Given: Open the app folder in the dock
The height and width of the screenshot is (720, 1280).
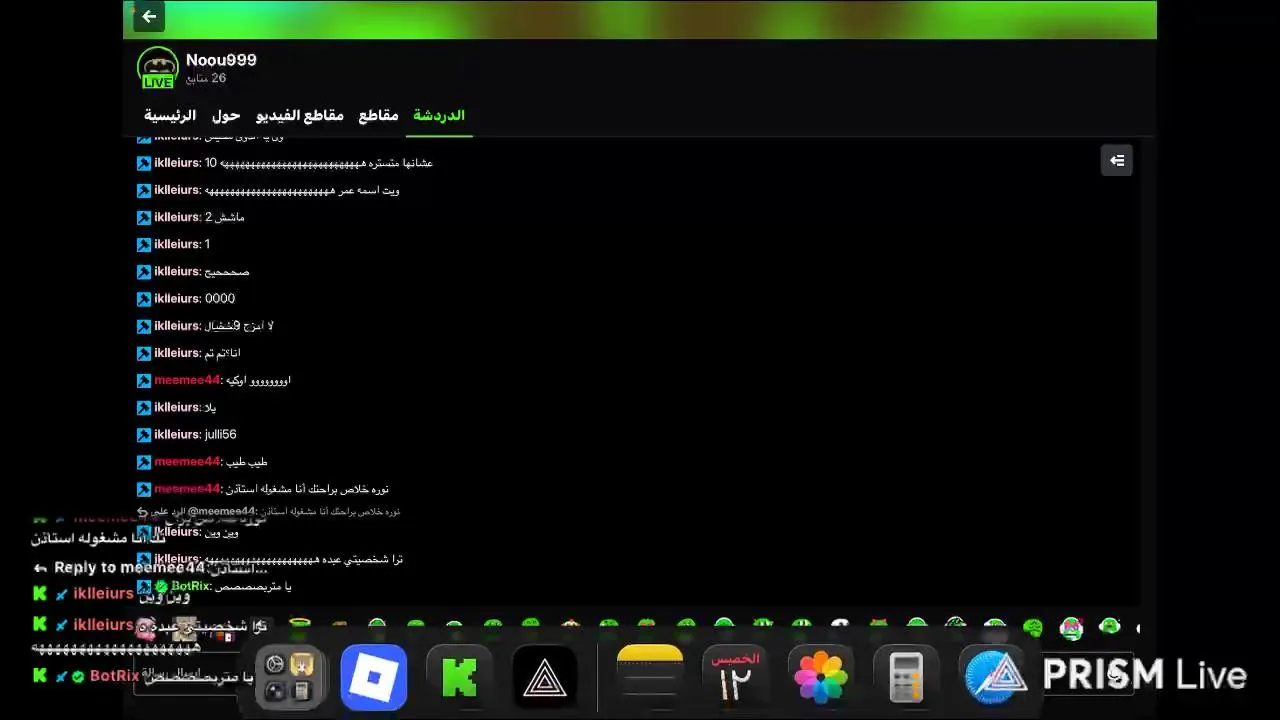Looking at the screenshot, I should (289, 678).
